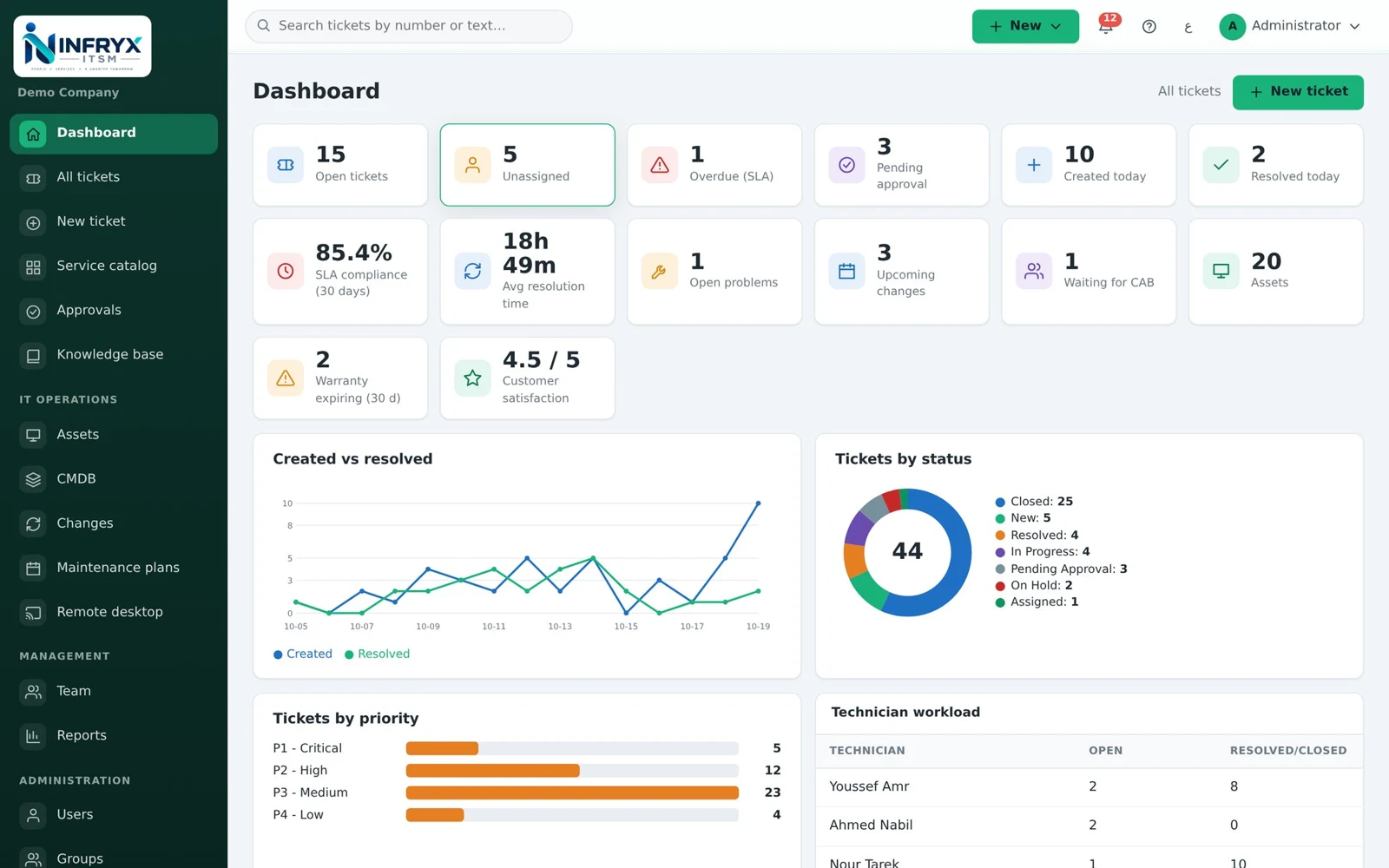1389x868 pixels.
Task: Click the Open tickets card icon
Action: [286, 165]
